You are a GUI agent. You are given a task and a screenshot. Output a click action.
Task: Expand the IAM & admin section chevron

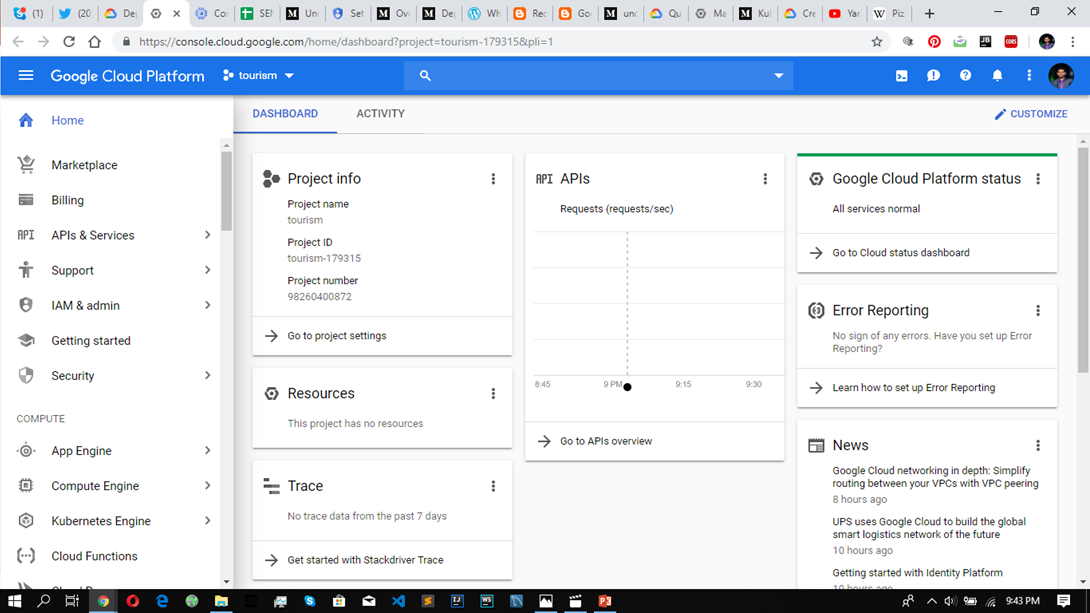click(207, 305)
